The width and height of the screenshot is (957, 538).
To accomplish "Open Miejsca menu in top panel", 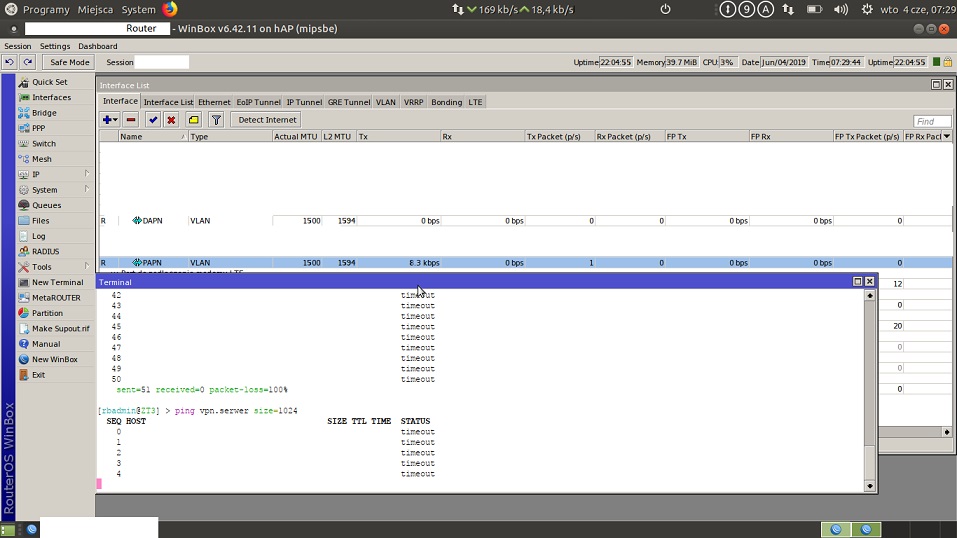I will click(95, 9).
